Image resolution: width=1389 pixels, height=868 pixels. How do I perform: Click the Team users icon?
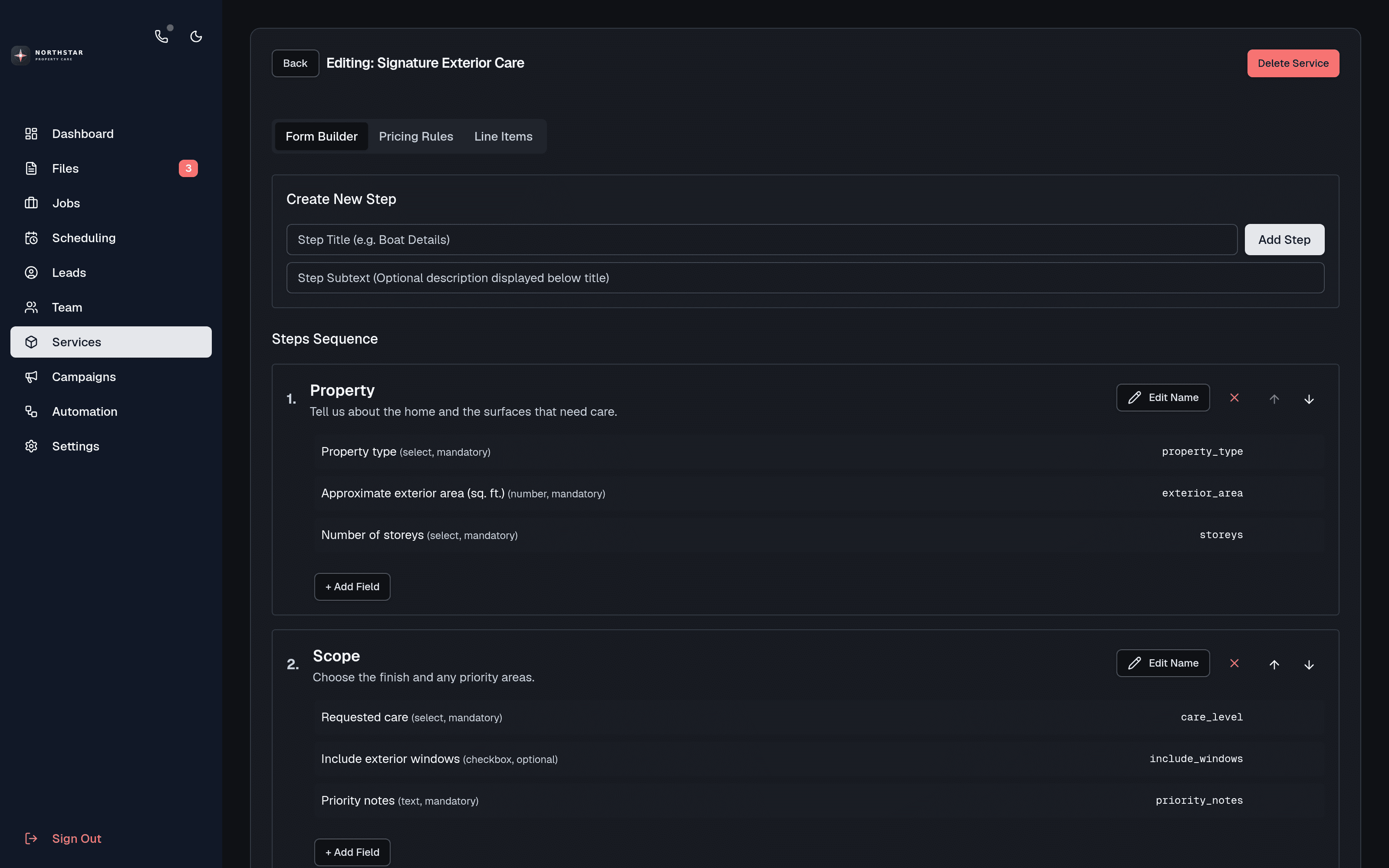coord(31,308)
